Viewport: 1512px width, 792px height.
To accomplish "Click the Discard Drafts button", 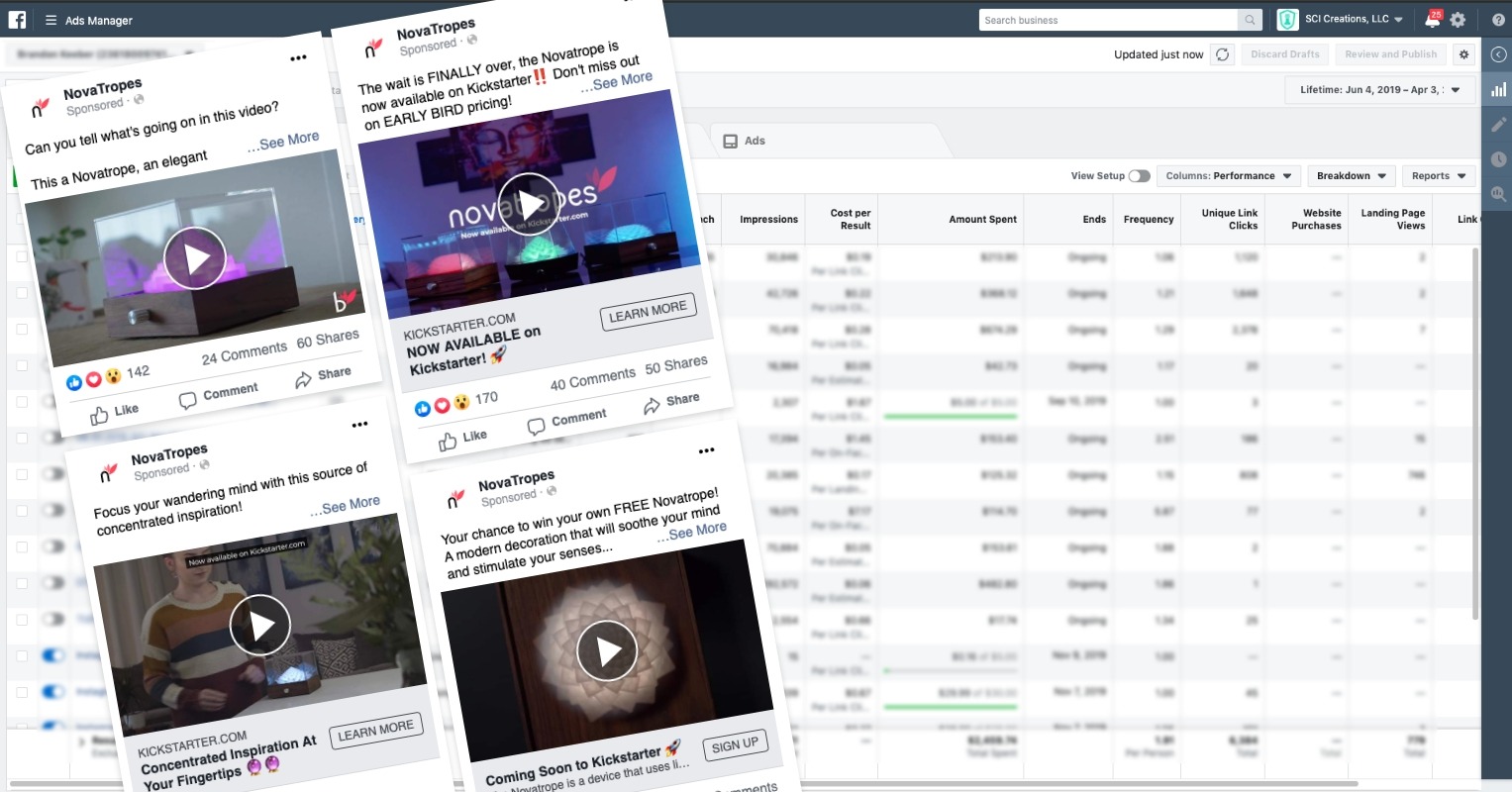I will tap(1284, 54).
